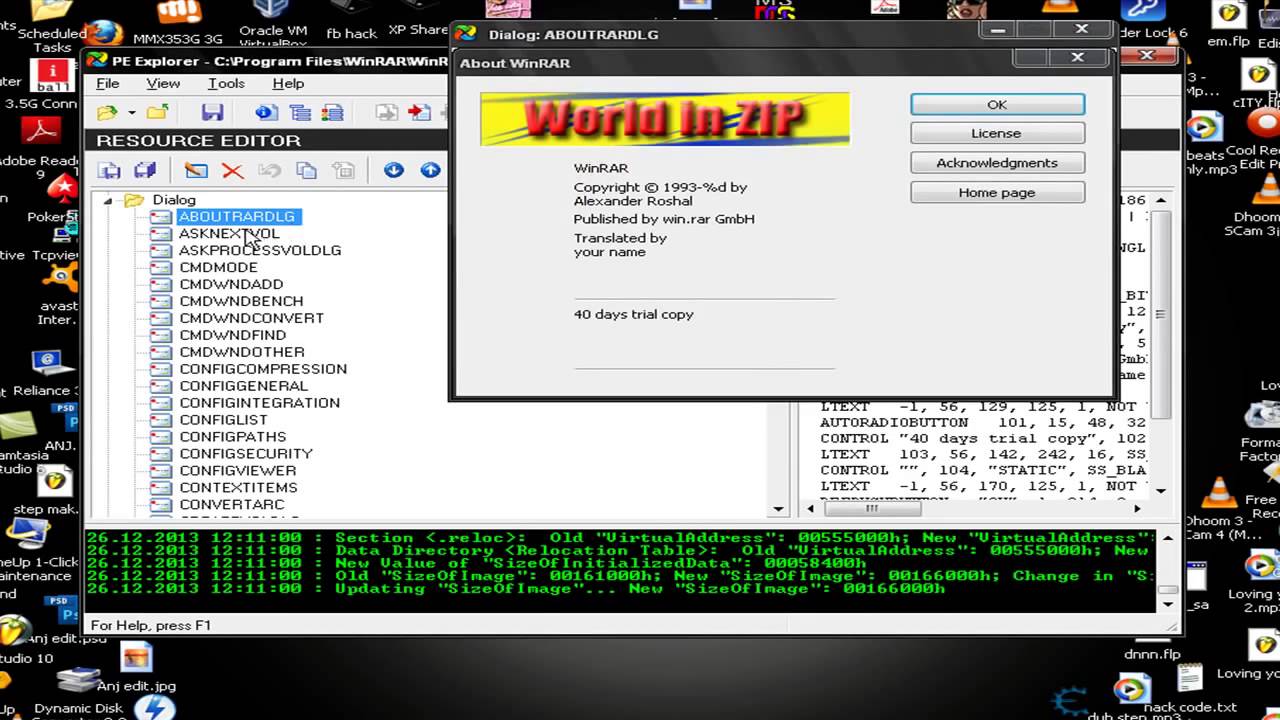Open the Section Headers viewer icon
The height and width of the screenshot is (720, 1280).
pos(332,113)
